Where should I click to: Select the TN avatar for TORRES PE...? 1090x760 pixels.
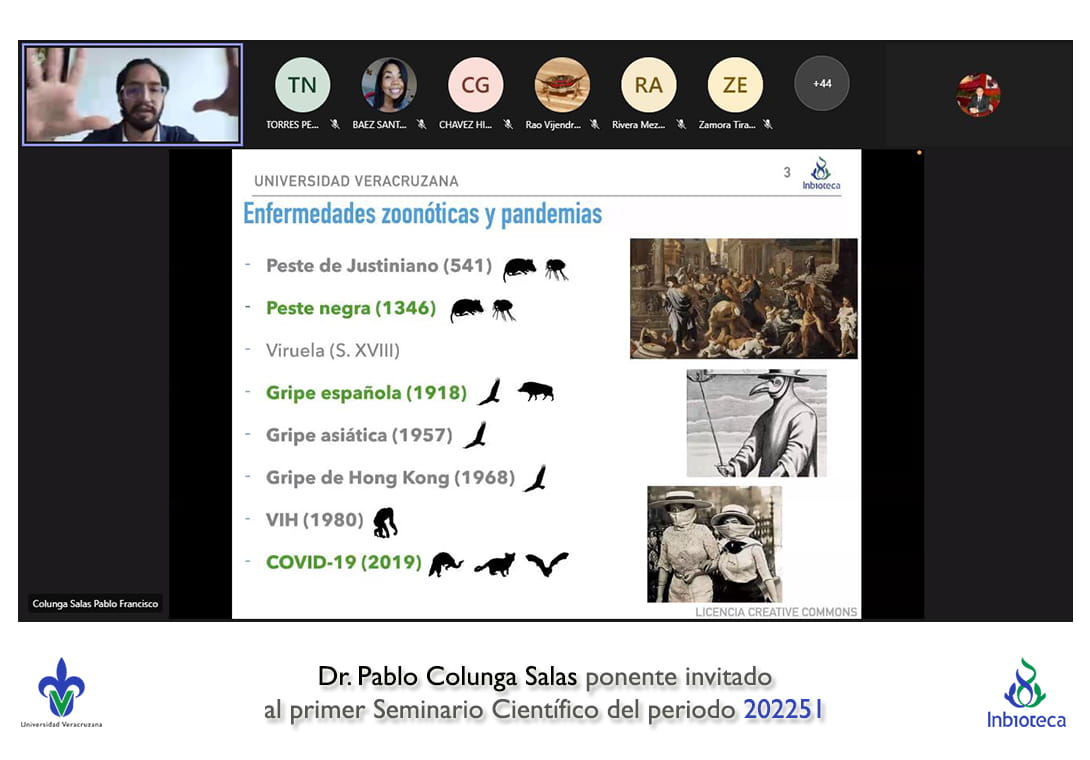click(x=302, y=85)
